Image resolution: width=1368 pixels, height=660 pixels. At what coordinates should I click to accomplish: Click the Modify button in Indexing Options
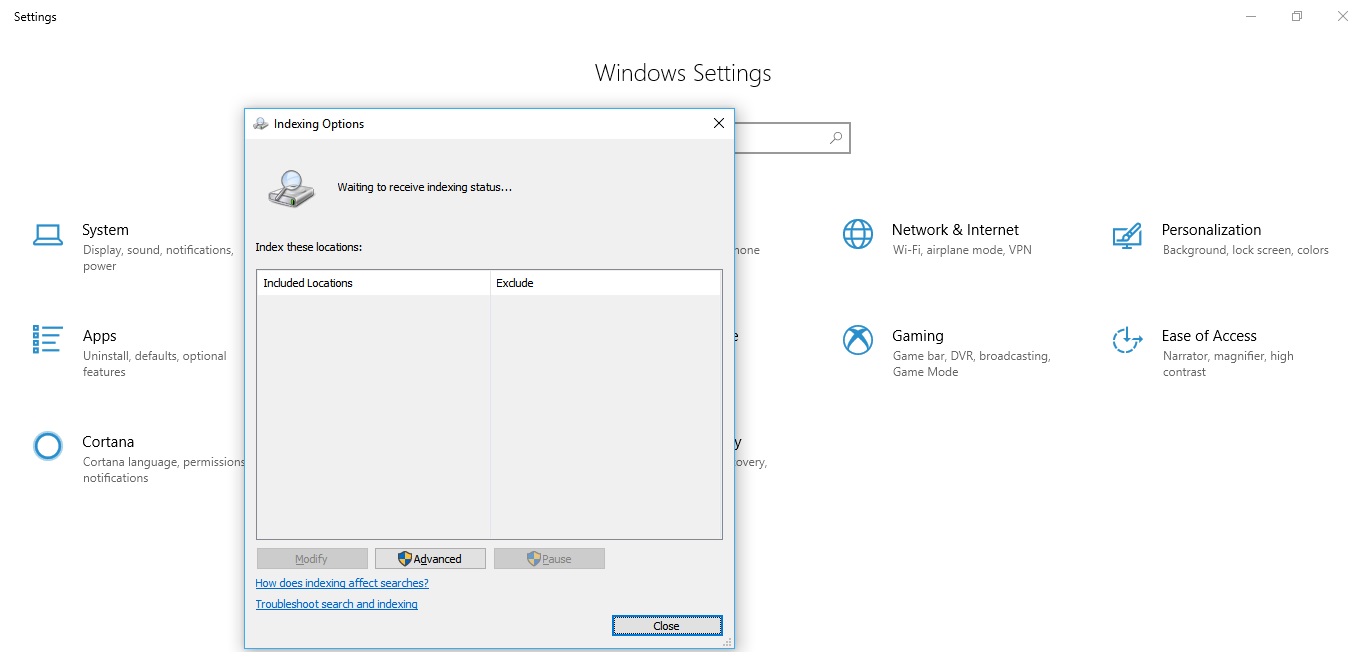(312, 559)
